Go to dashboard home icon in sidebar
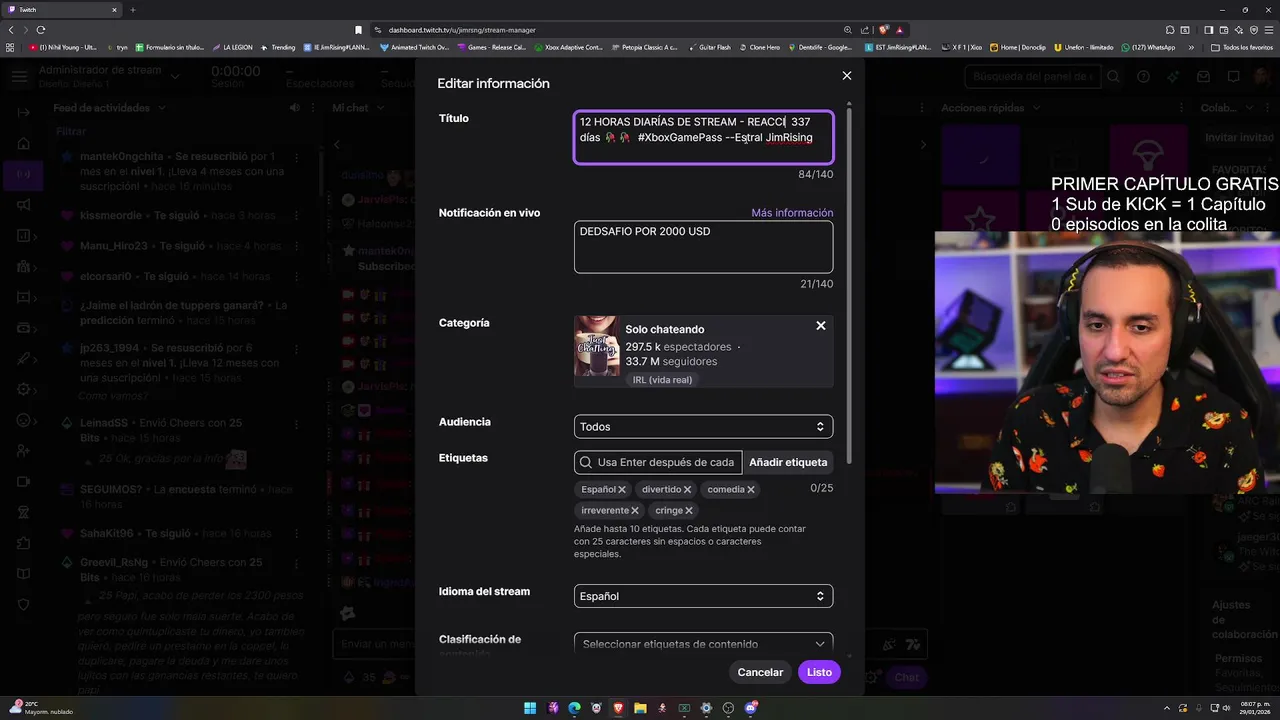The image size is (1280, 720). tap(24, 143)
